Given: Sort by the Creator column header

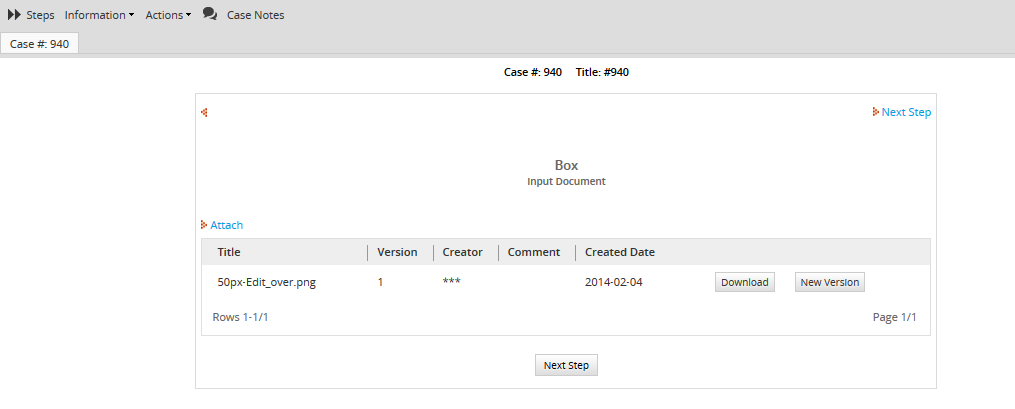Looking at the screenshot, I should coord(462,252).
